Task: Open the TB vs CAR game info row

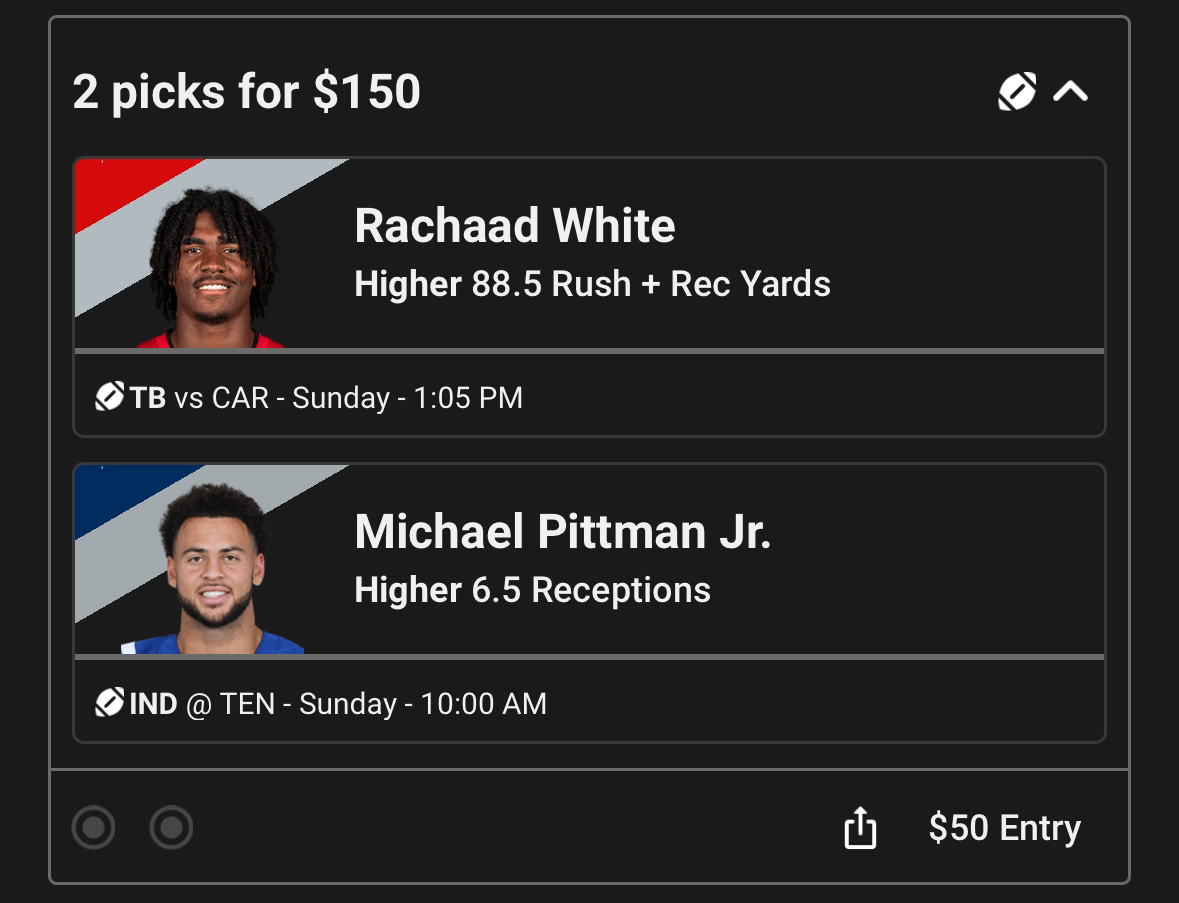Action: point(590,395)
